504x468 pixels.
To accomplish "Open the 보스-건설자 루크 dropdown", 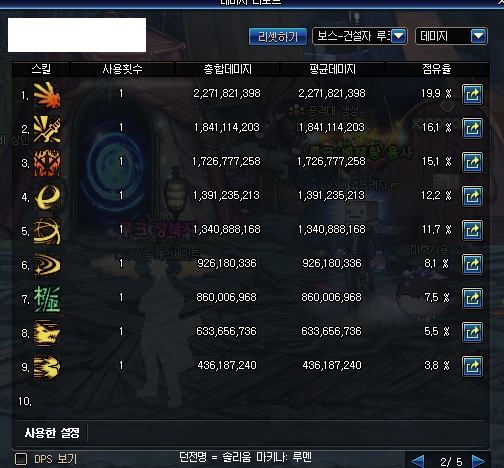I will pos(360,36).
